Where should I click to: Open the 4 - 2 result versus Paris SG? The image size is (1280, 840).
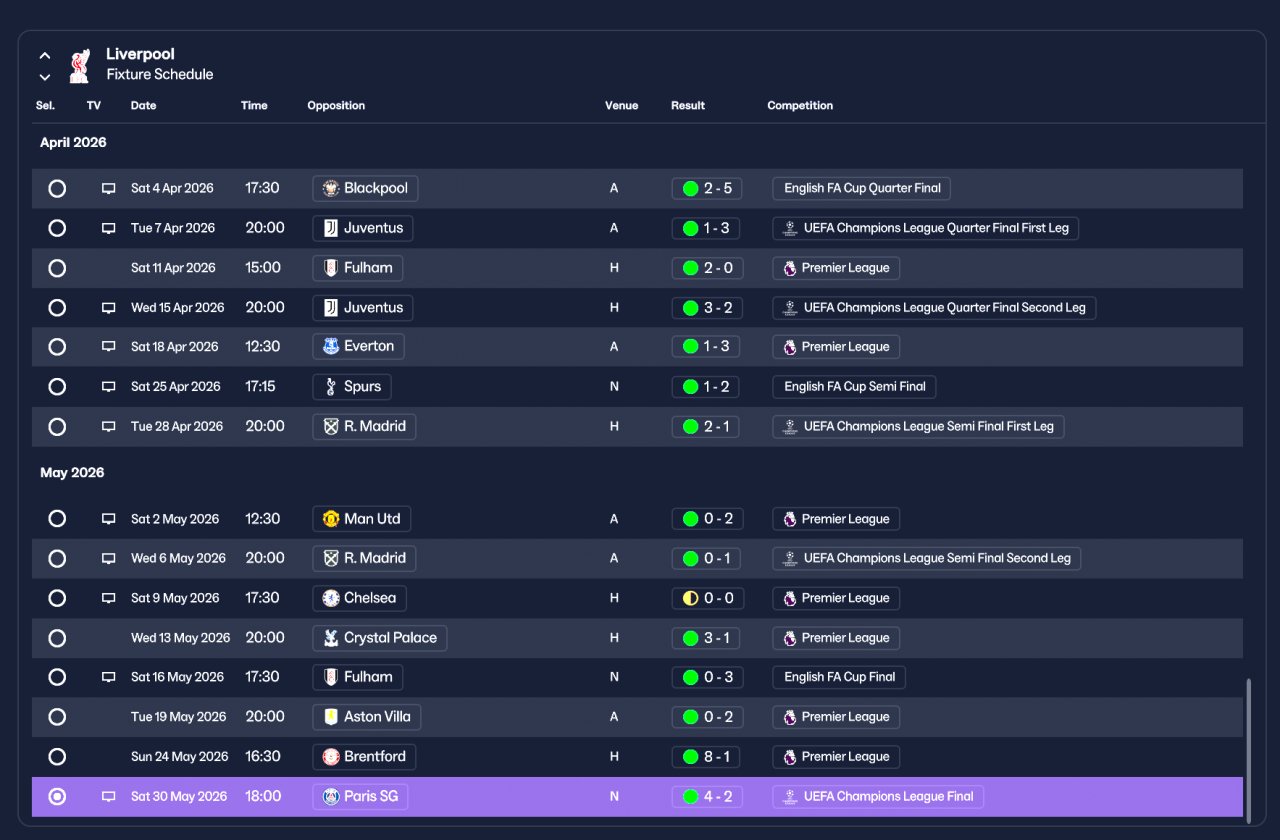coord(706,797)
